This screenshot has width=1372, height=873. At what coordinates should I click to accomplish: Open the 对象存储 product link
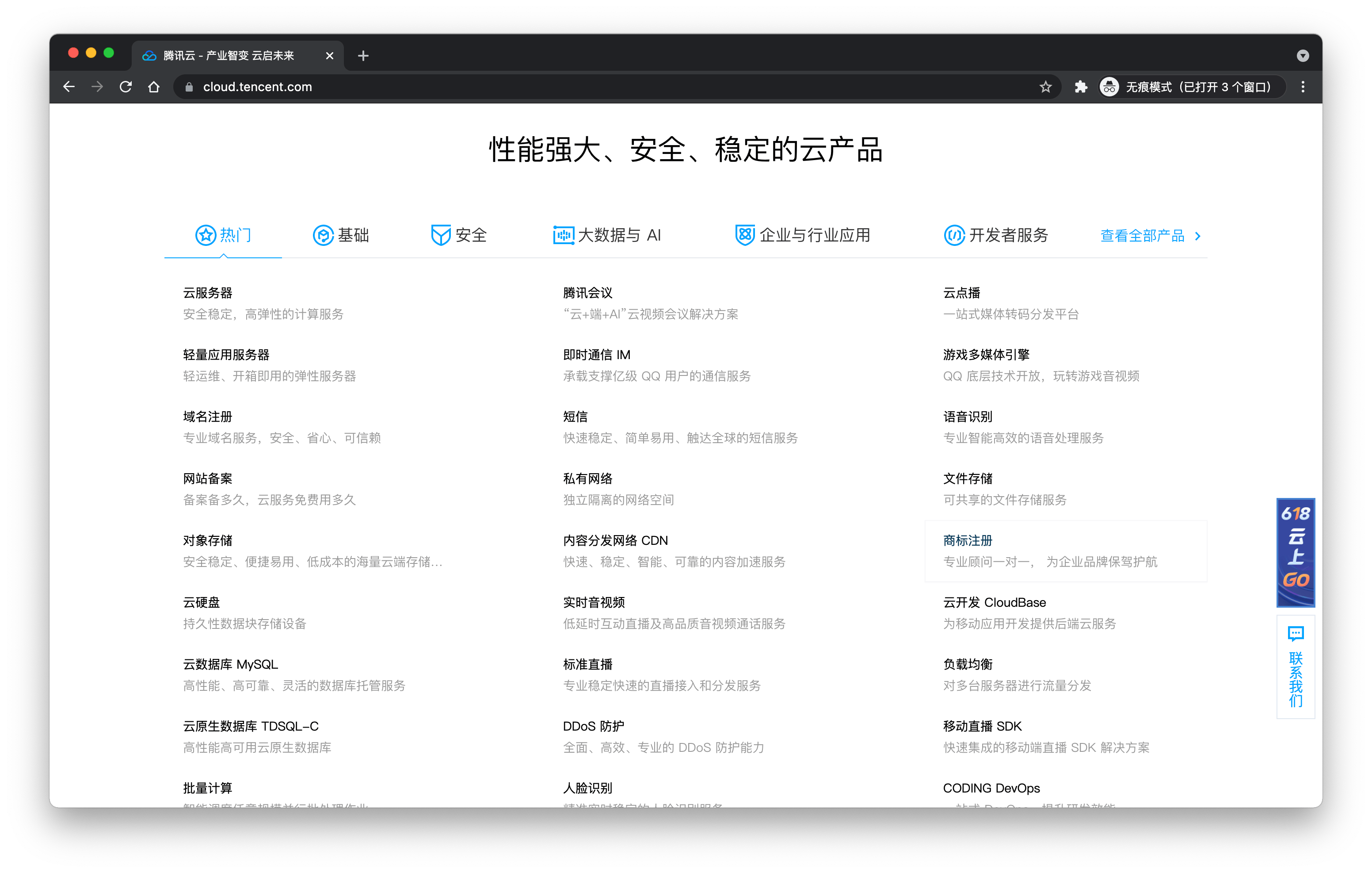tap(207, 540)
